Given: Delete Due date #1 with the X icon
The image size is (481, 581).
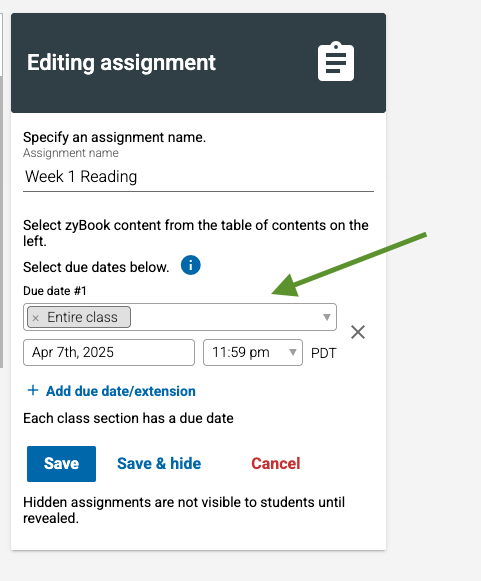Looking at the screenshot, I should tap(358, 332).
